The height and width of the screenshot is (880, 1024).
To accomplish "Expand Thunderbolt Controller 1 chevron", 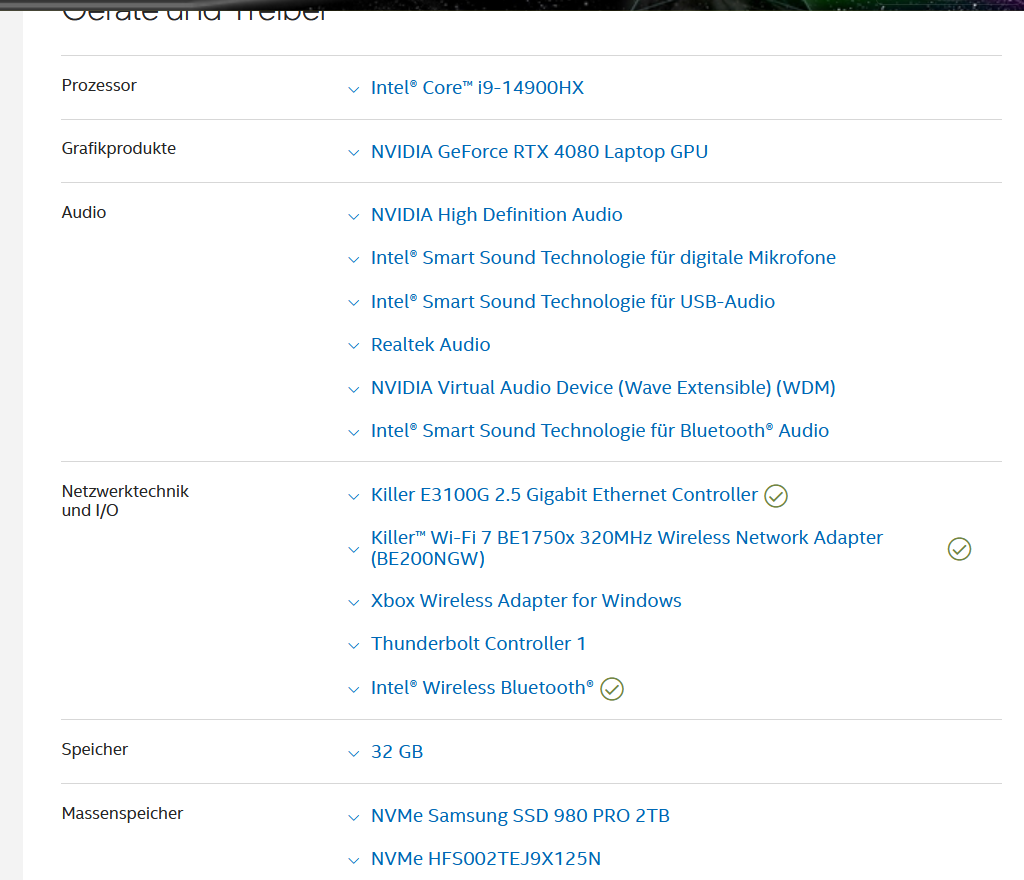I will click(x=353, y=646).
